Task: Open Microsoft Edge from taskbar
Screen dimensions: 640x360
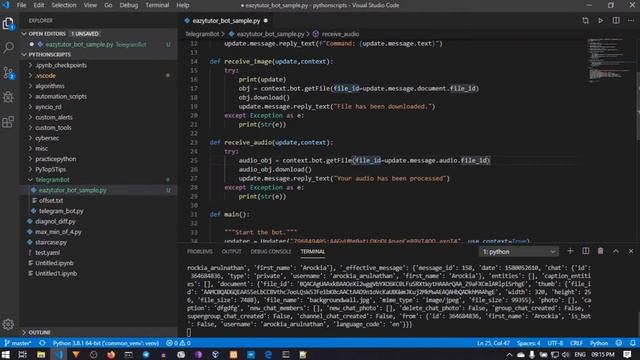Action: [268, 355]
